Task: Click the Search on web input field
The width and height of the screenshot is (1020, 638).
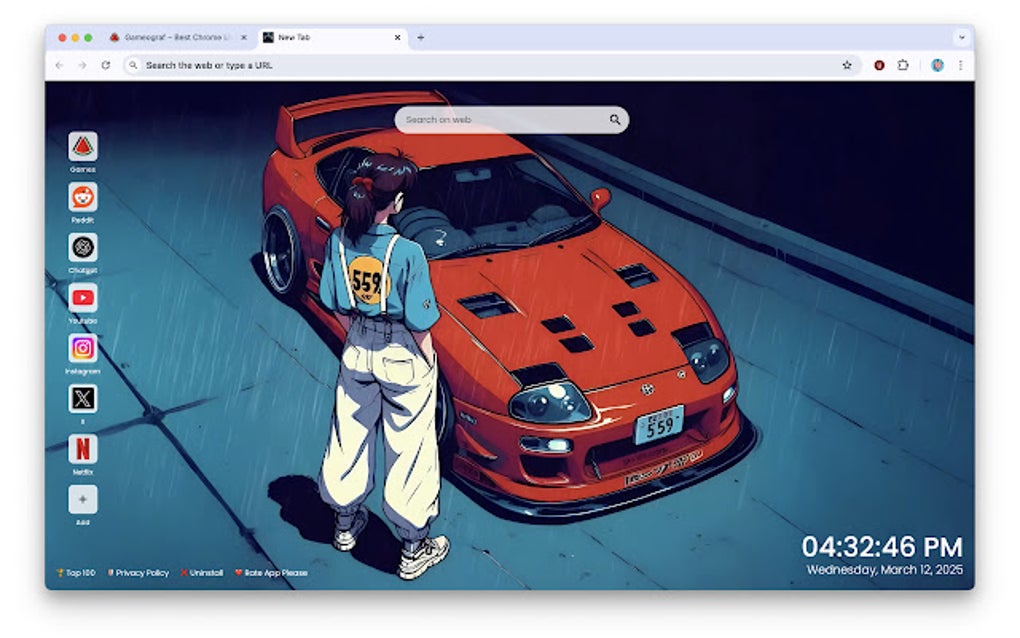Action: click(500, 119)
